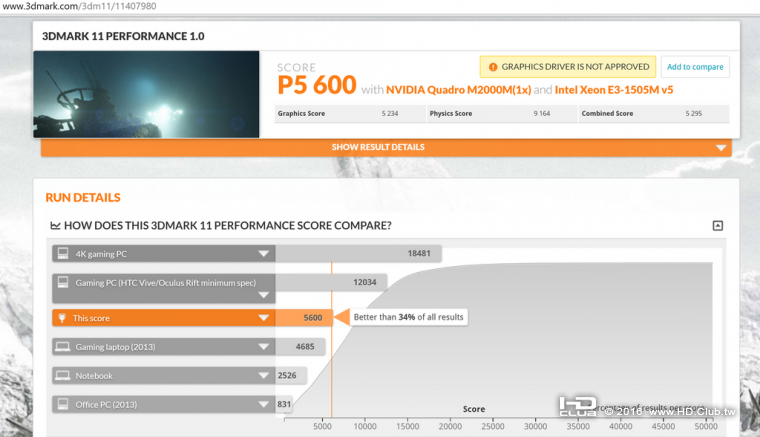760x437 pixels.
Task: Open the Gaming laptop (2013) dropdown arrow
Action: (263, 347)
